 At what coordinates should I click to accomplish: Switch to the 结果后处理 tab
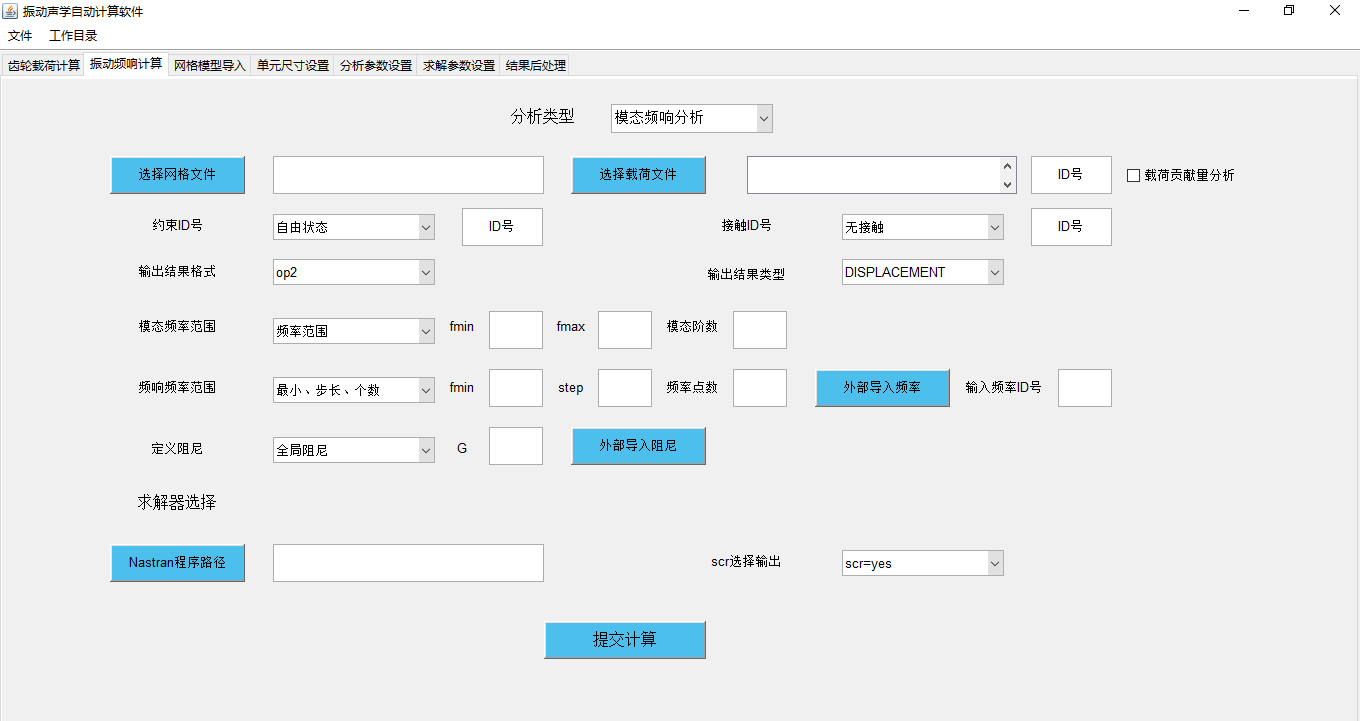(536, 65)
